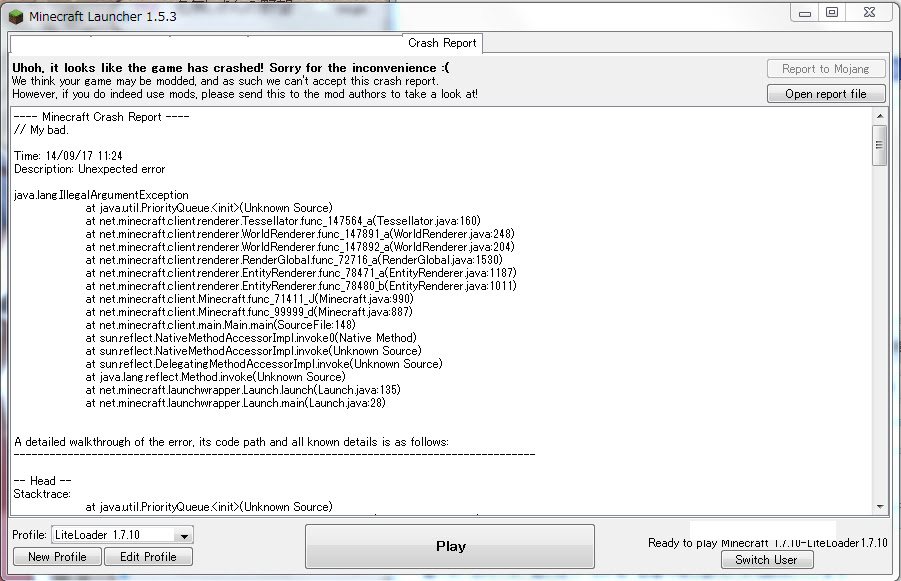Select the Crash Report tab
This screenshot has width=901, height=581.
pos(442,43)
